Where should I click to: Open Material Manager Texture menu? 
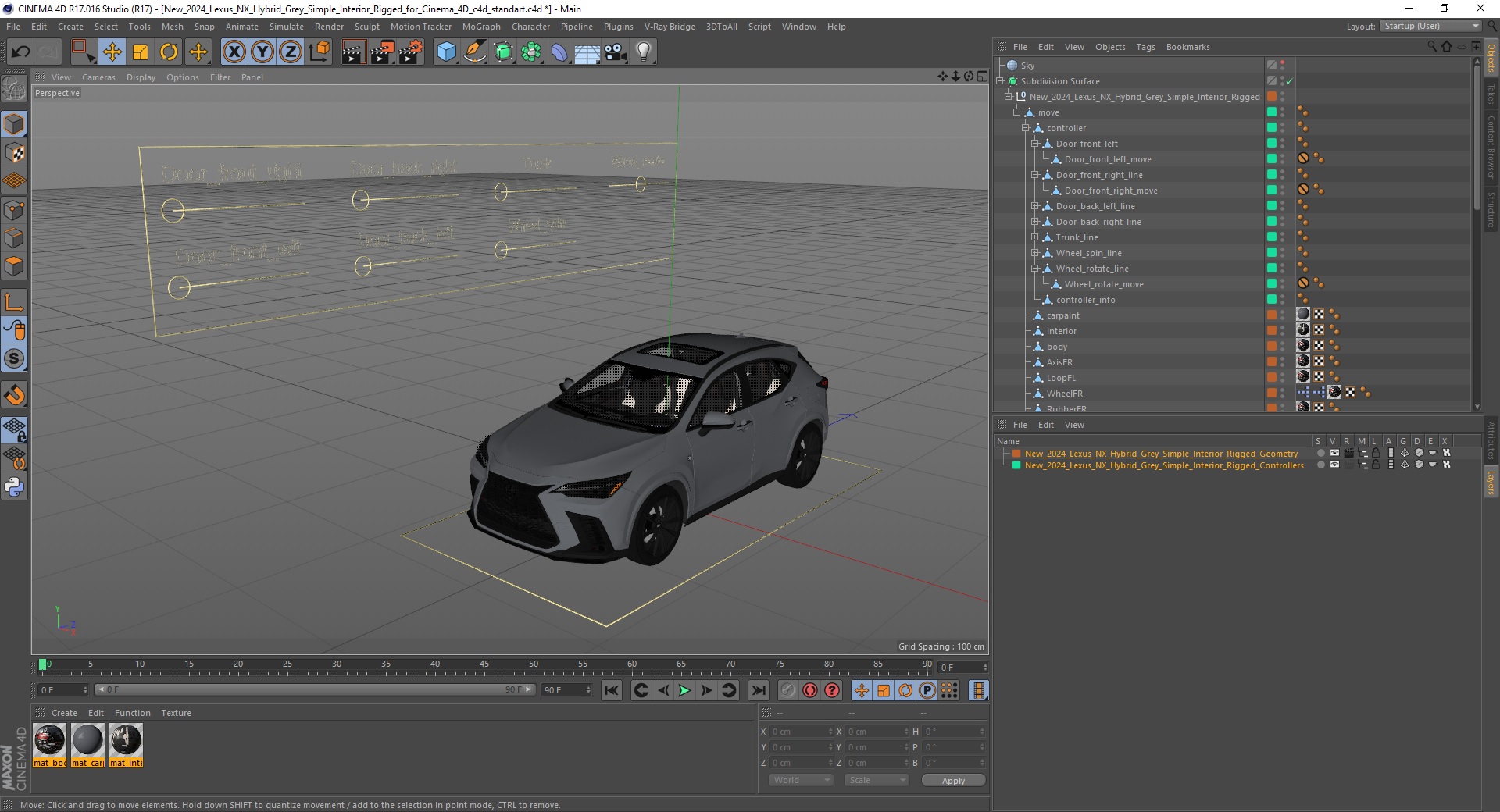[x=176, y=713]
